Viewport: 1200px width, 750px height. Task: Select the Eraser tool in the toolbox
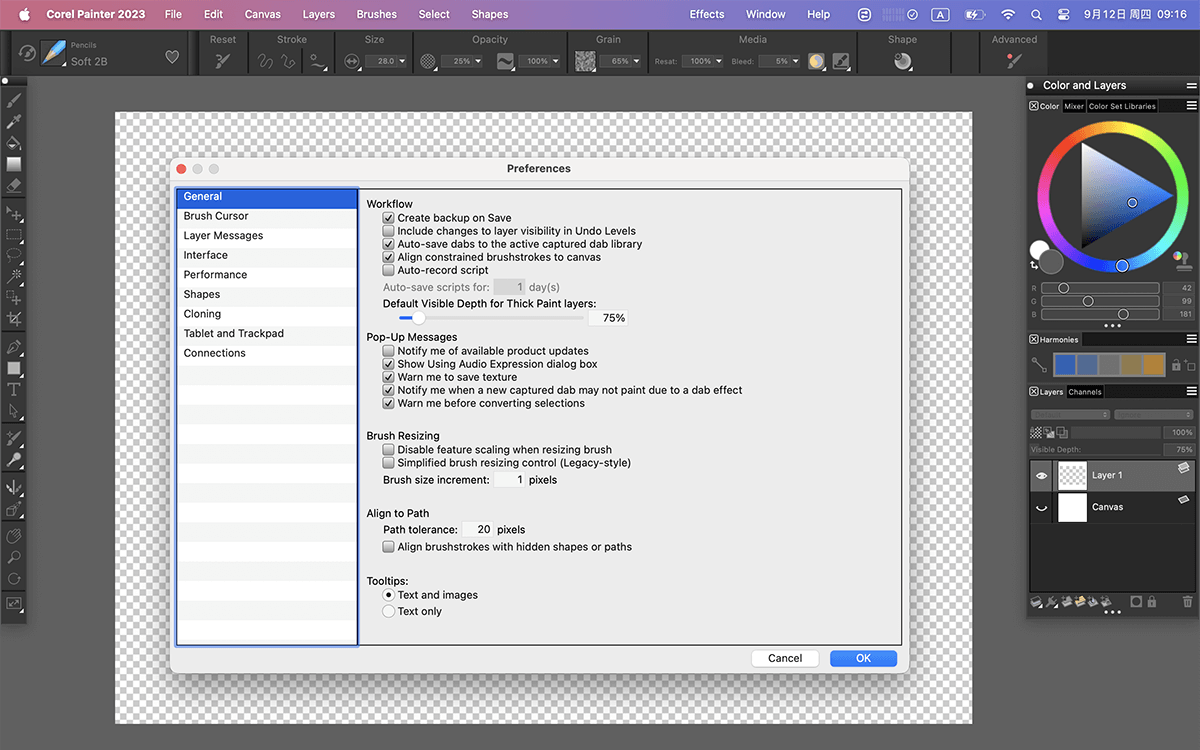(14, 185)
